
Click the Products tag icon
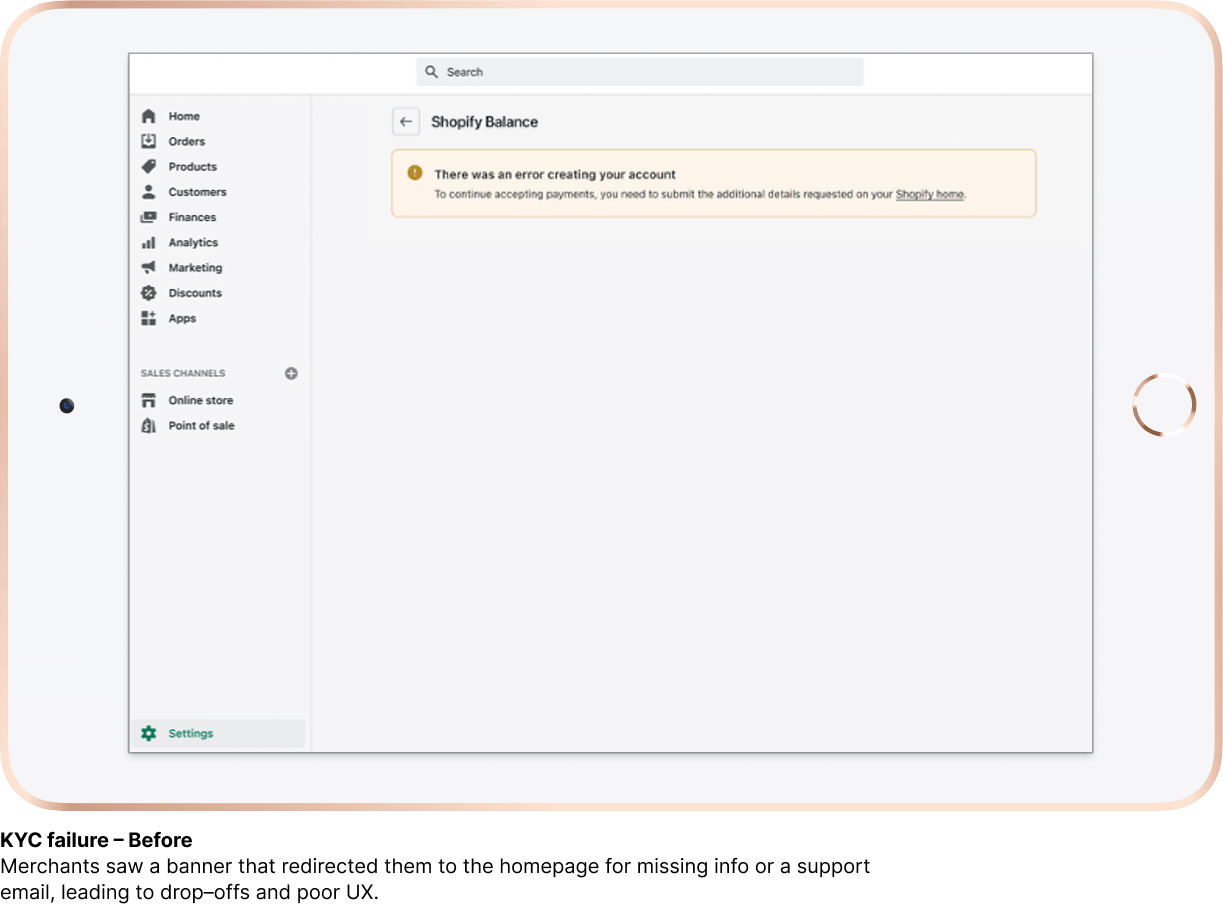point(149,167)
